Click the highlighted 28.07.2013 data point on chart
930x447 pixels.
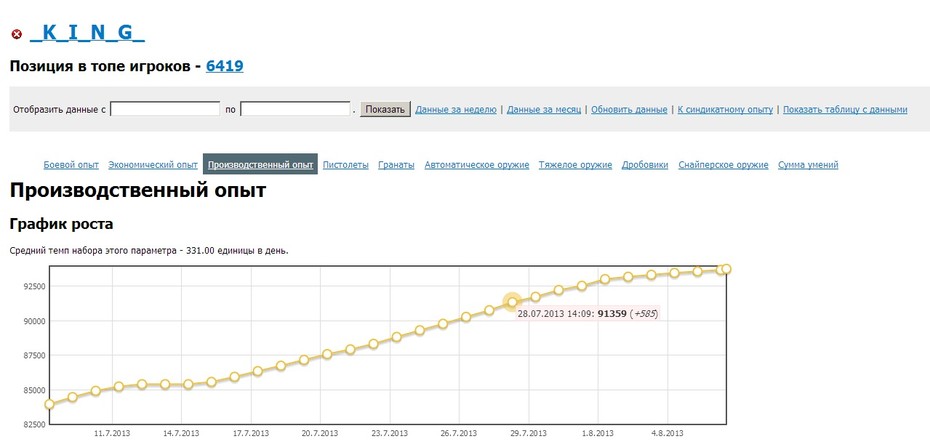tap(512, 302)
